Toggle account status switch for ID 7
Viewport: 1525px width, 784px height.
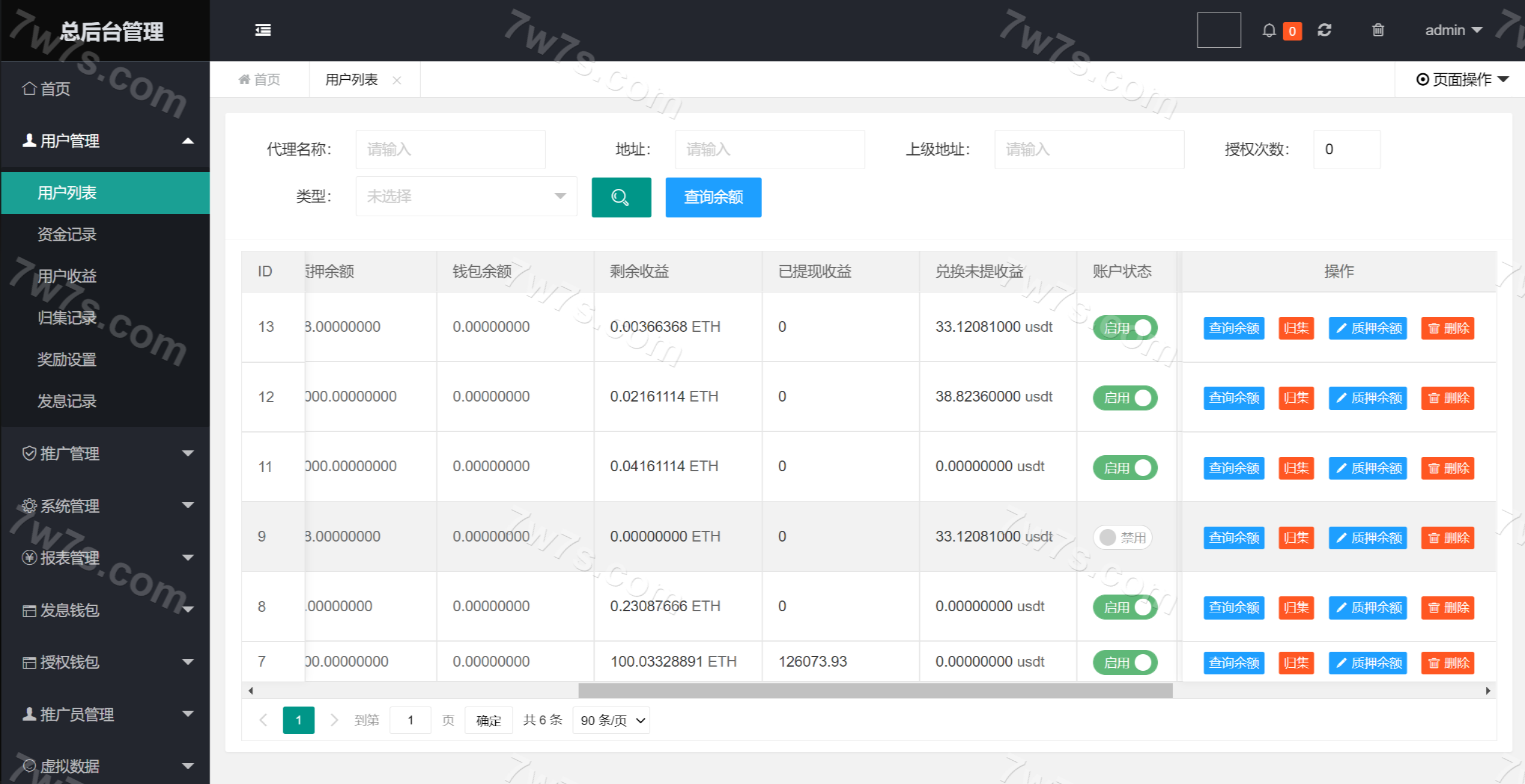[x=1125, y=662]
